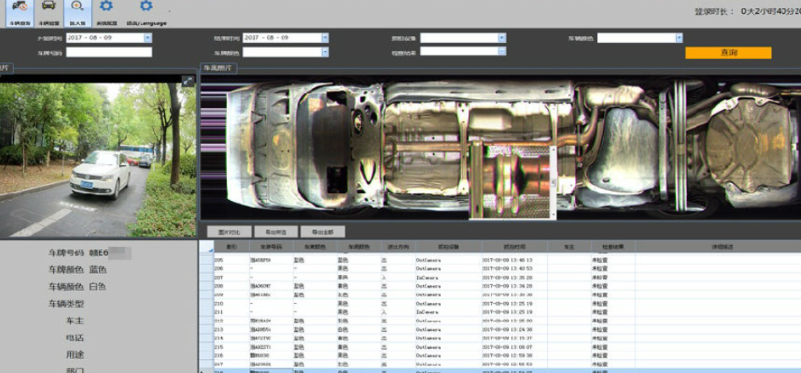Expand the check result dropdown
Screen dimensions: 801x373
[502, 51]
